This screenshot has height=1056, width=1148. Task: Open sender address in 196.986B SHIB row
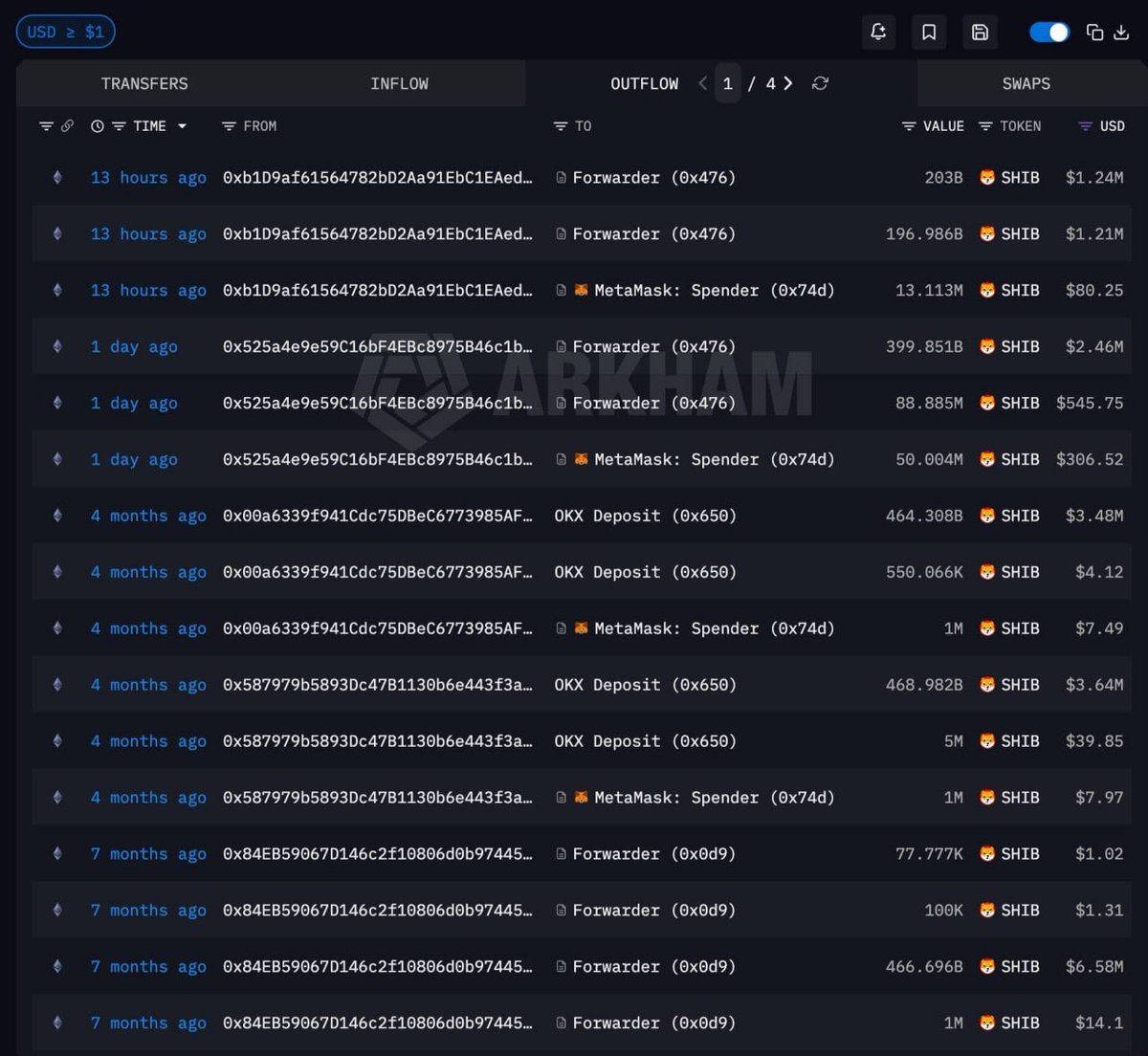coord(377,234)
